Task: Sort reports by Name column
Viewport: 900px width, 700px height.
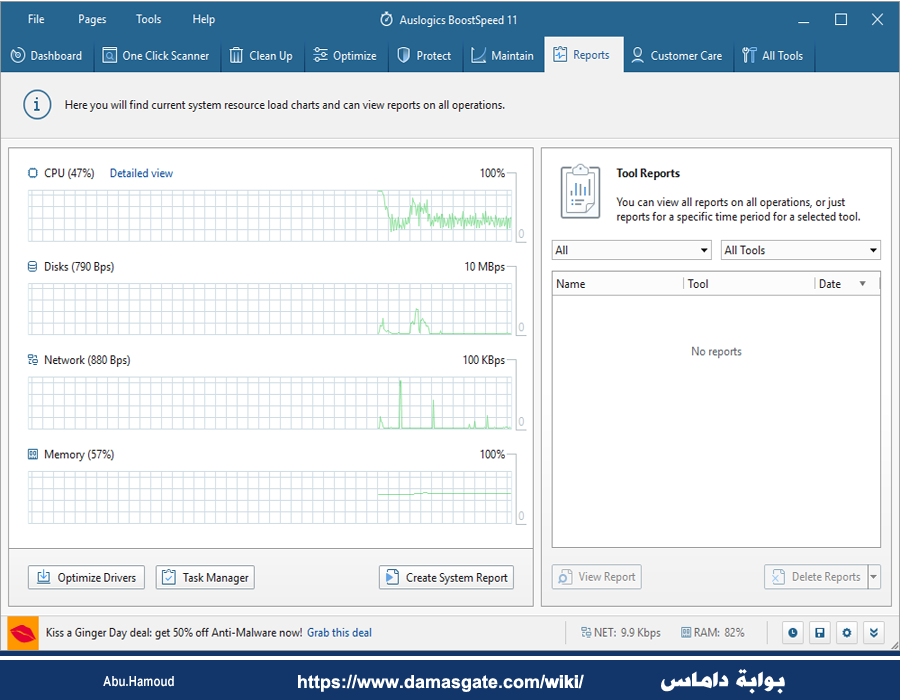Action: tap(618, 283)
